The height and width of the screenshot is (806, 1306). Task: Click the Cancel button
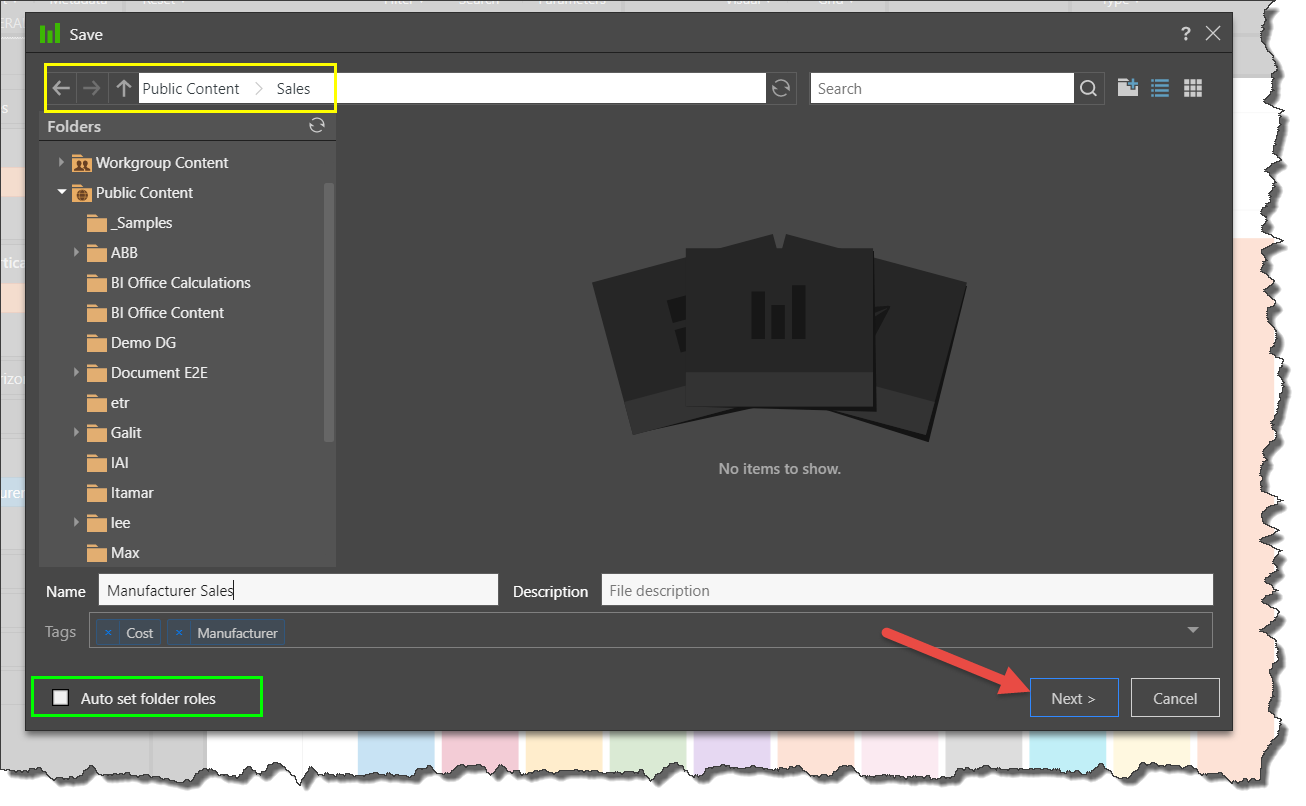point(1174,698)
